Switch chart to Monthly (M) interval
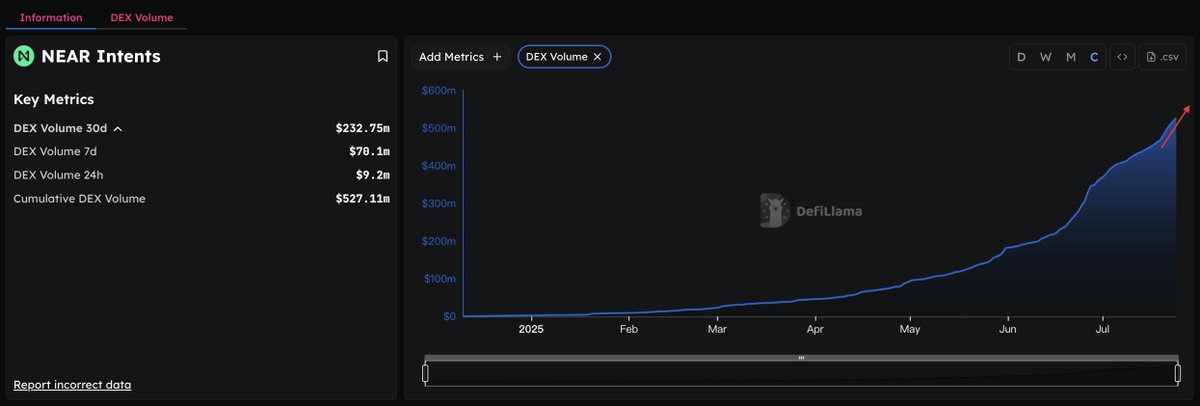The image size is (1200, 406). (1070, 57)
